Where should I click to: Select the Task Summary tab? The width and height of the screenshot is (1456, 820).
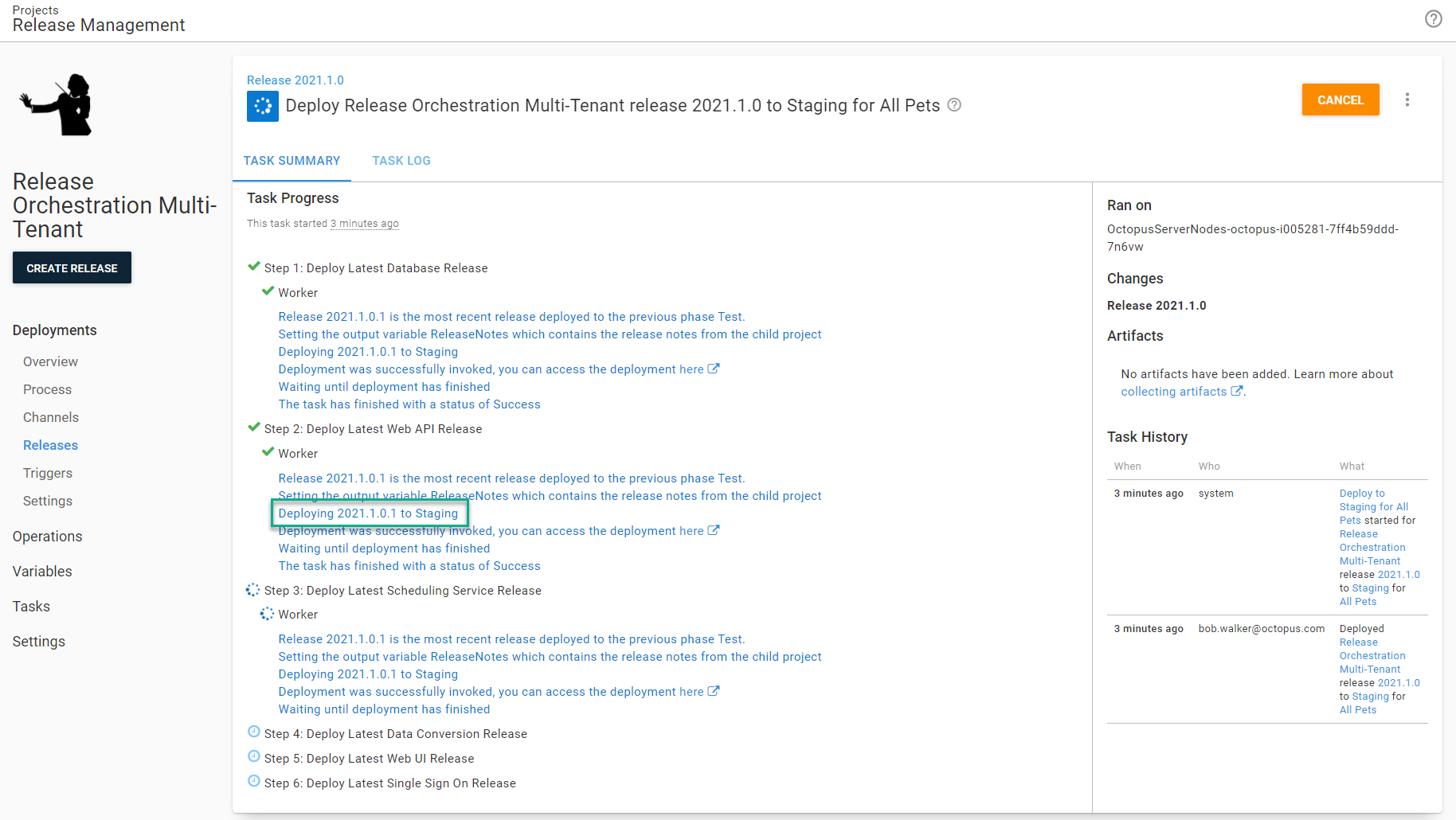click(292, 161)
